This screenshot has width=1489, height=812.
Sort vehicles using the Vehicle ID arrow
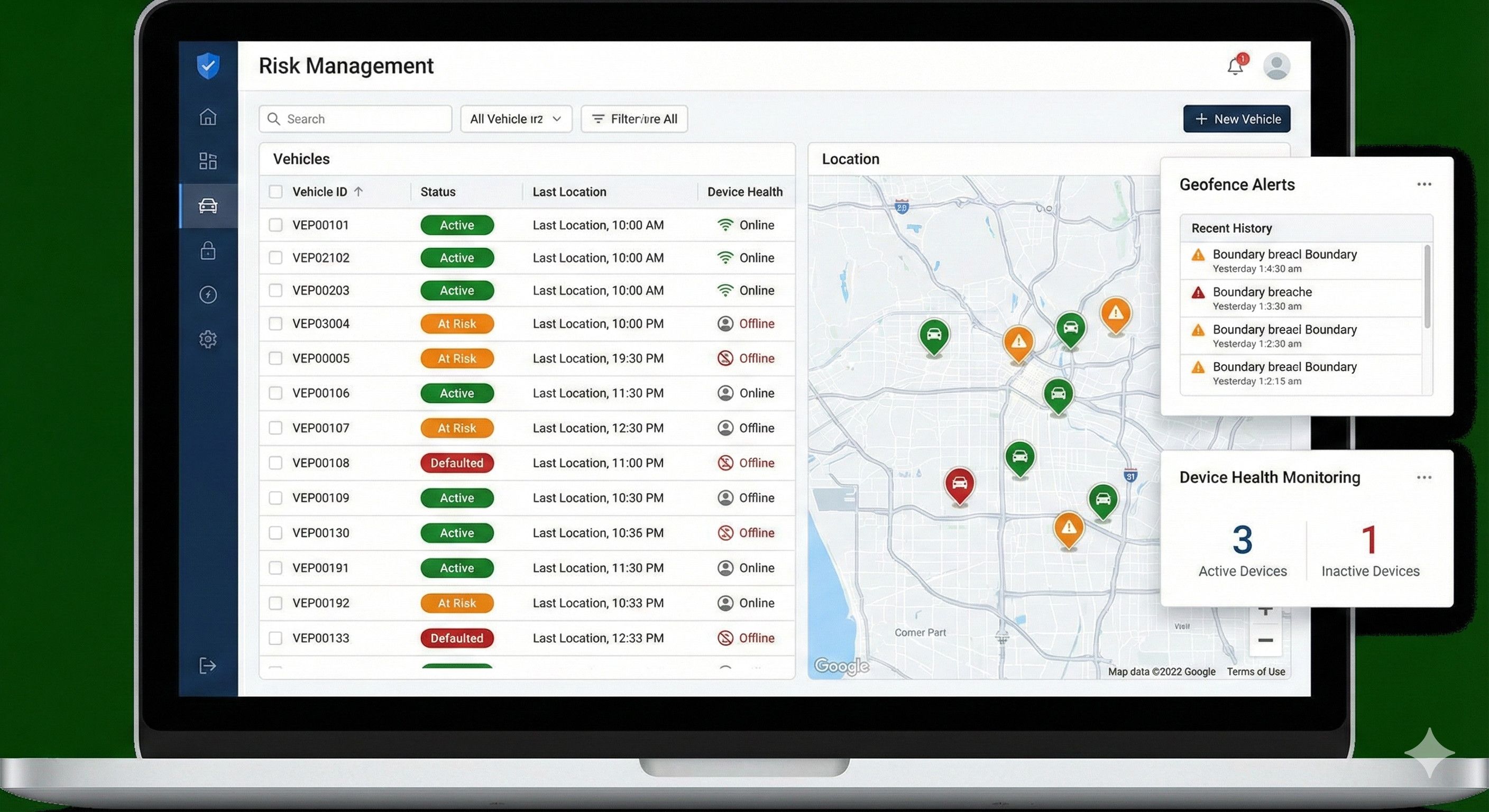click(359, 191)
